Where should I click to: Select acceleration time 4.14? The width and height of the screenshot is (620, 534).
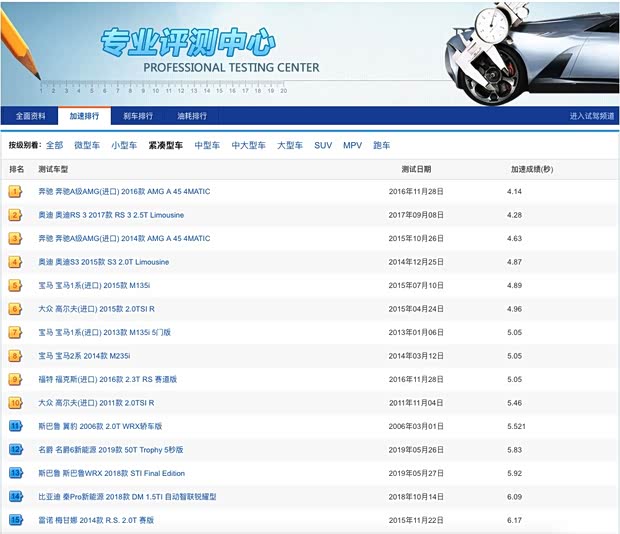click(514, 192)
